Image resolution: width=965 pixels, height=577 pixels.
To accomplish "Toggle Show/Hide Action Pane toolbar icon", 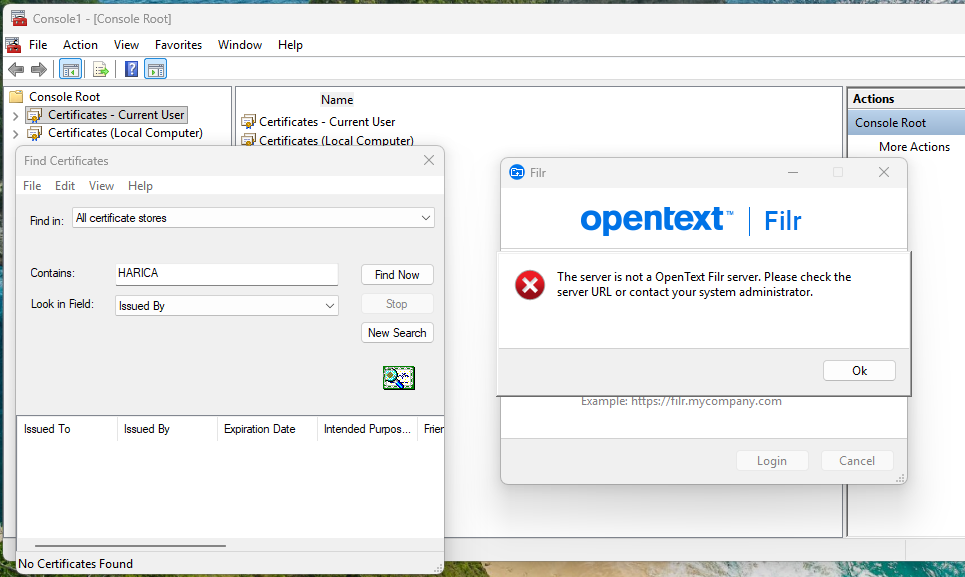I will 156,70.
